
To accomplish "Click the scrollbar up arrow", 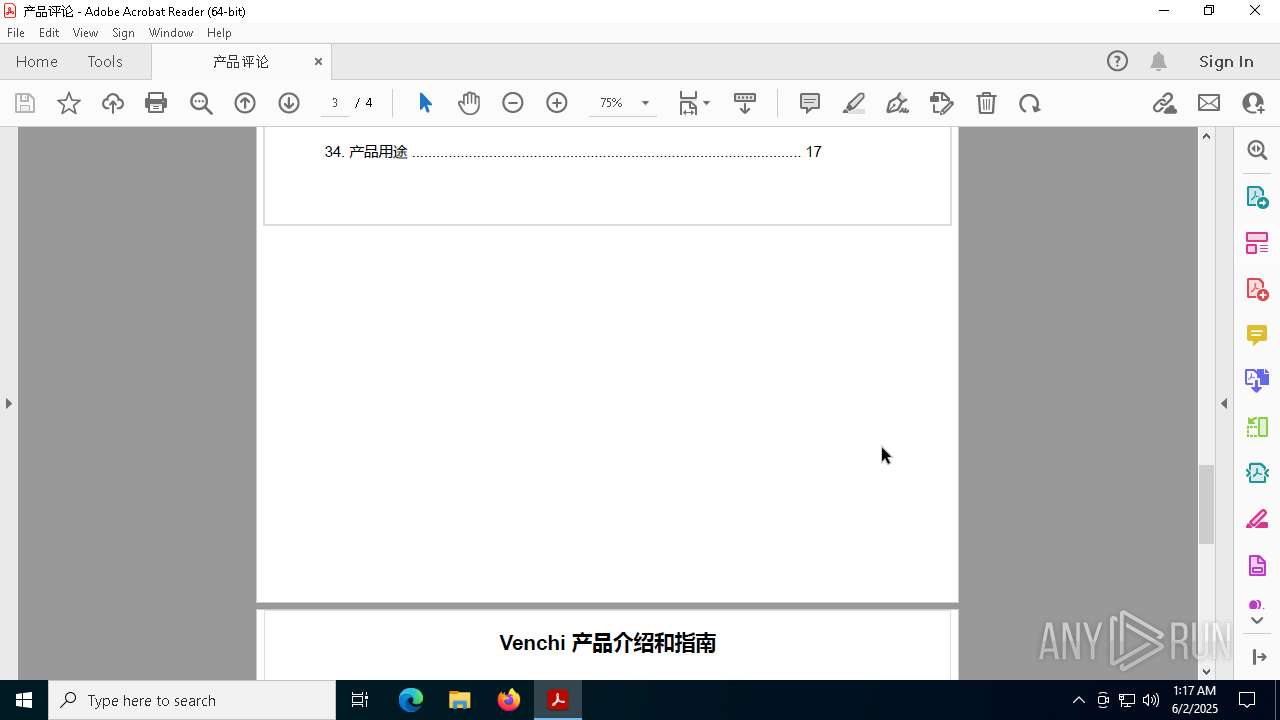I will click(1206, 136).
